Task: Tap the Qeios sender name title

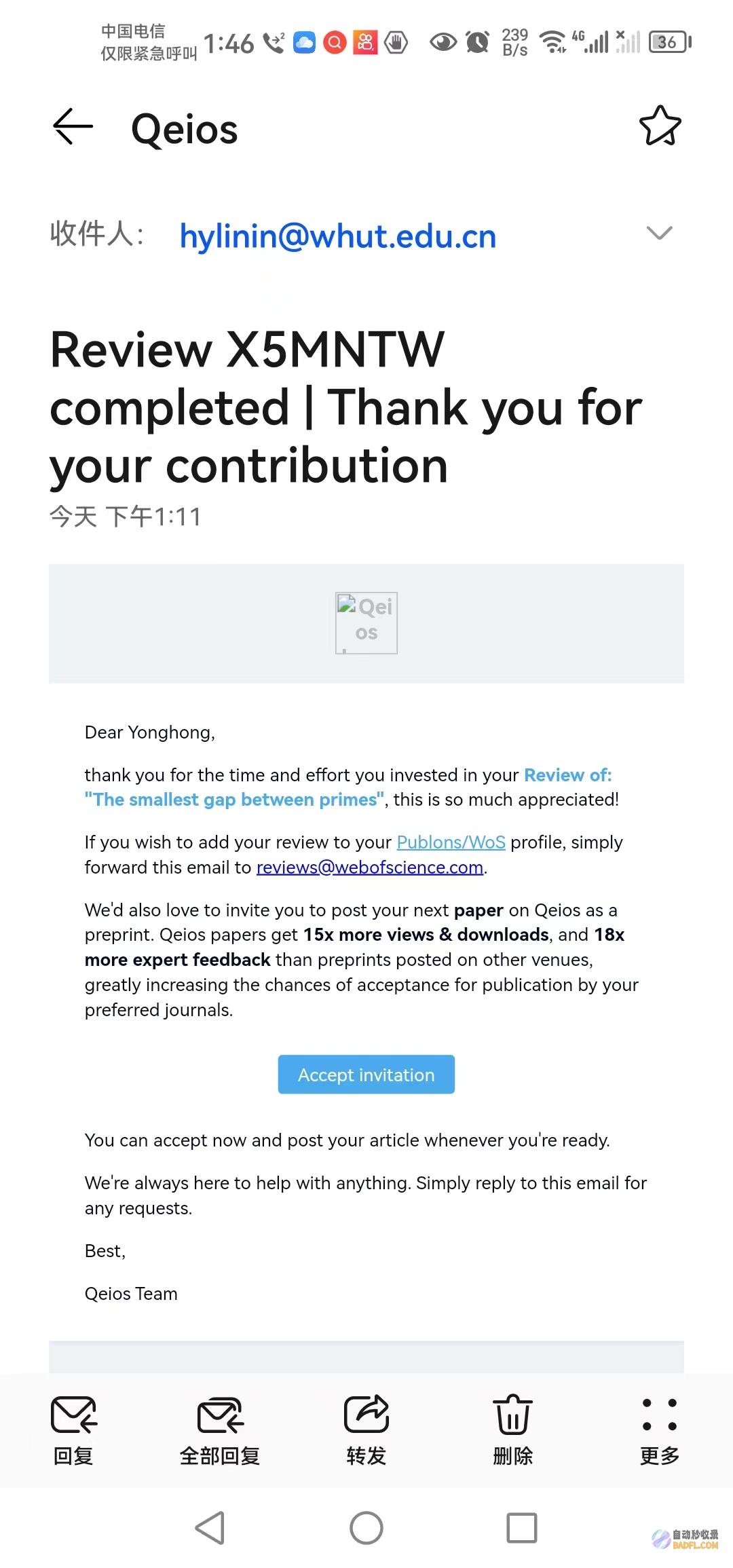Action: click(x=185, y=129)
